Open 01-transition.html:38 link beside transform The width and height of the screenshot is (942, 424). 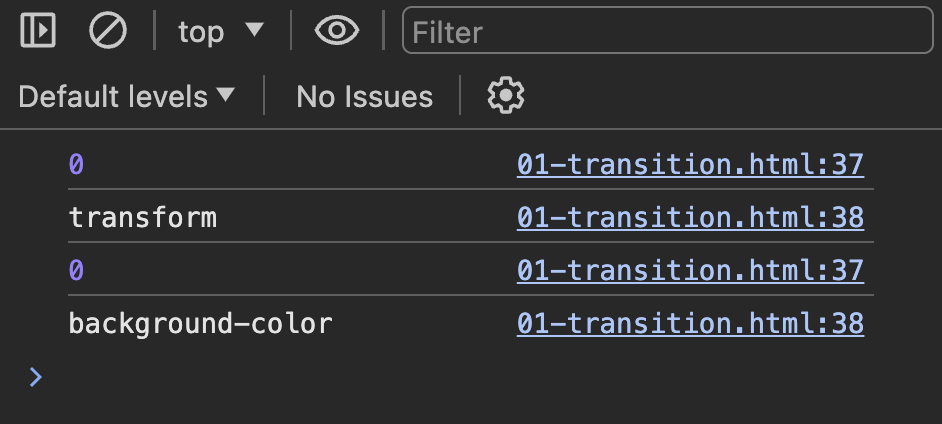(690, 217)
